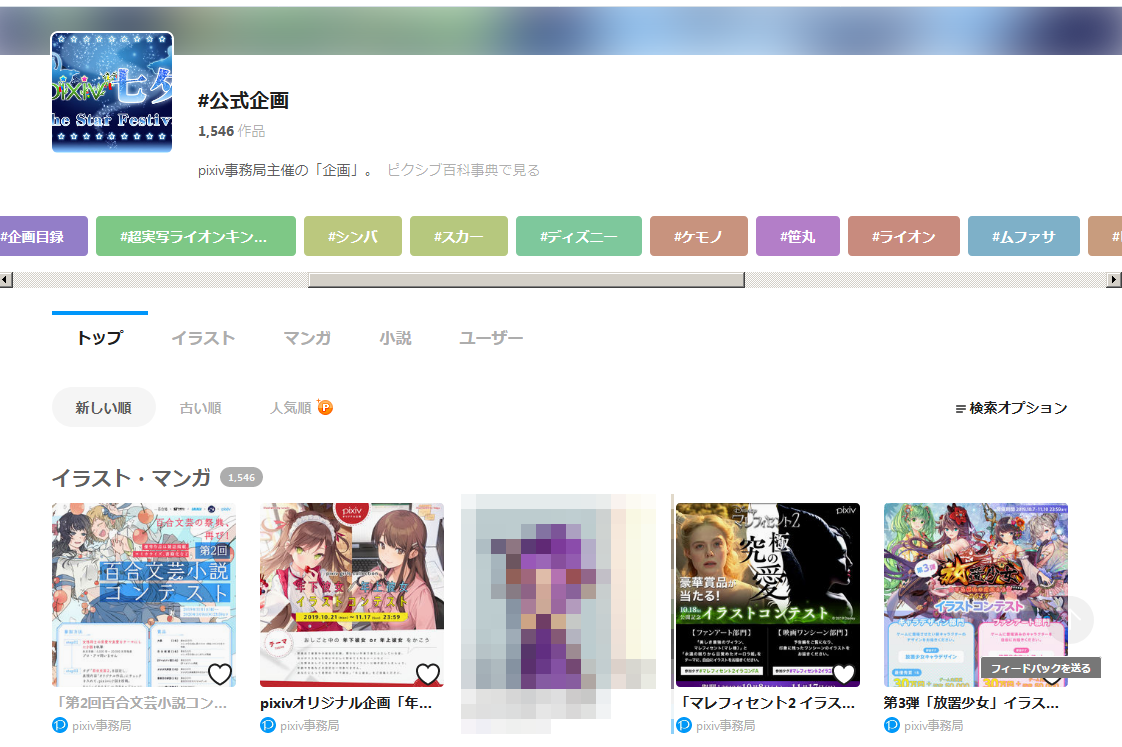Switch to the トップ tab

pos(99,337)
